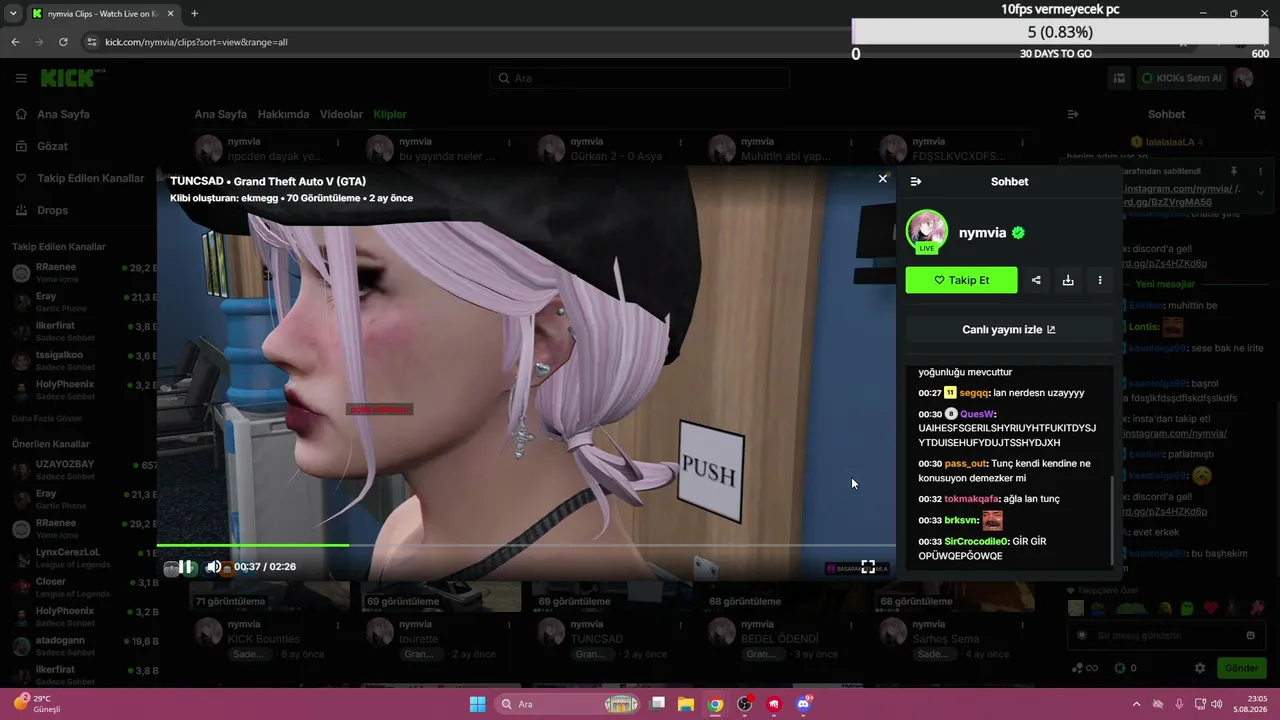Close the clip player with the X

click(x=882, y=179)
